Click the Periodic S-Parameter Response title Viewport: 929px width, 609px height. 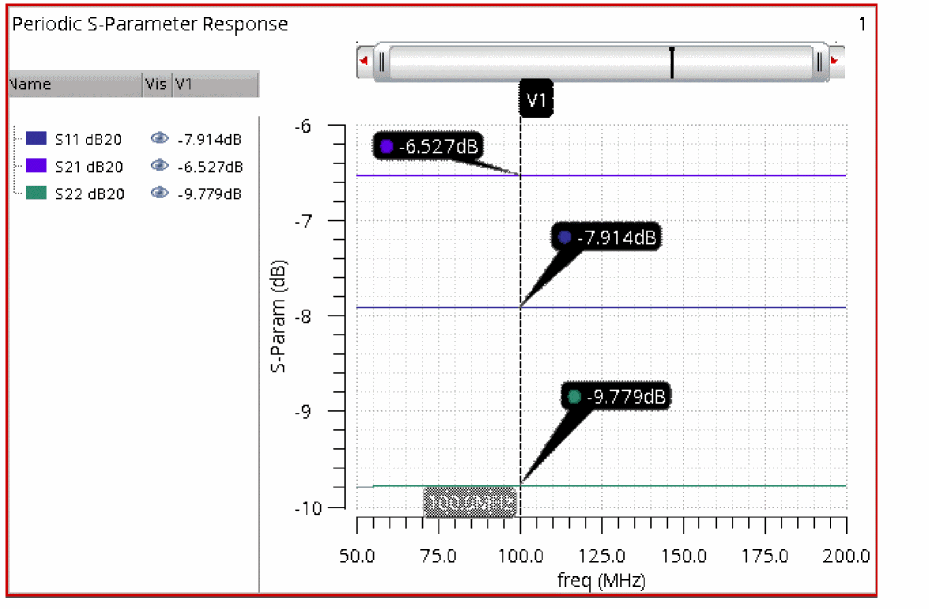150,24
